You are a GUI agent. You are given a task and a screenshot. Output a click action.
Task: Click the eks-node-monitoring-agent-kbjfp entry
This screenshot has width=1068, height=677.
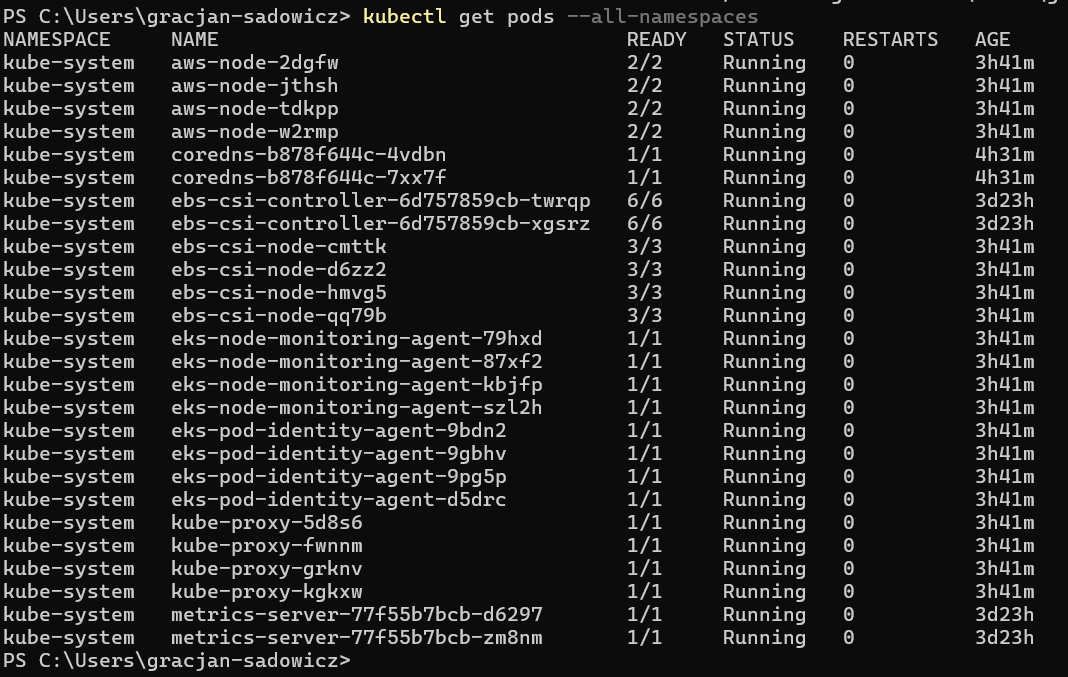356,385
